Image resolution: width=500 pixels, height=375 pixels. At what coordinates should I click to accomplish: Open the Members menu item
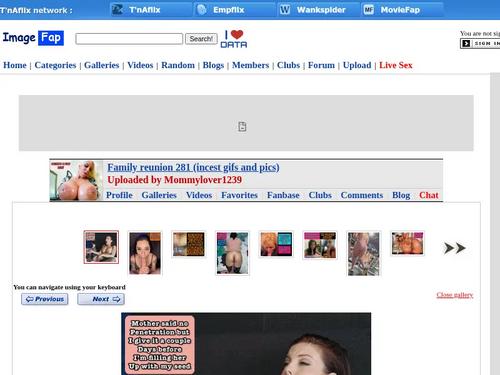pyautogui.click(x=250, y=65)
